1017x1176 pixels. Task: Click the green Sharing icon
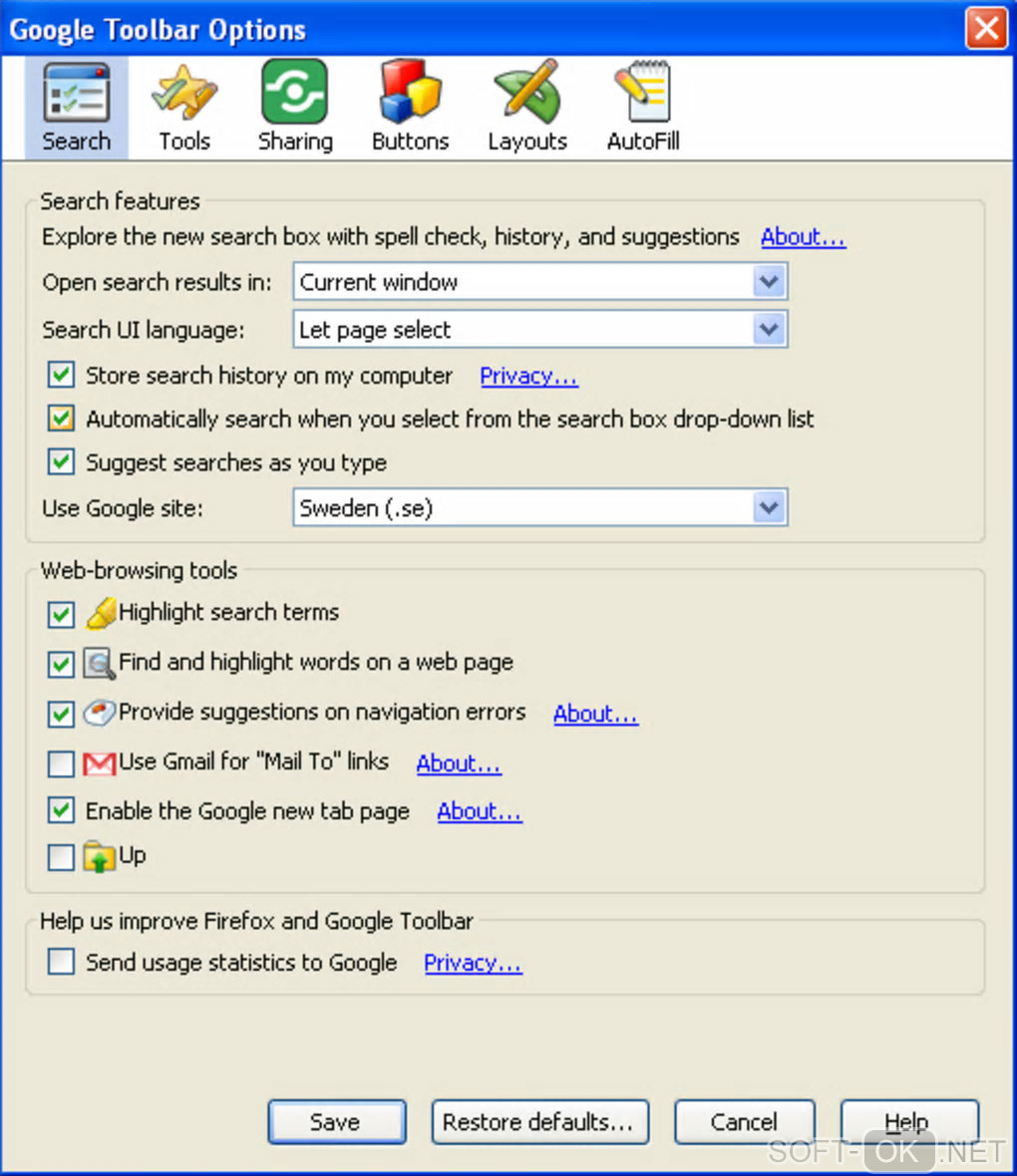(x=294, y=92)
